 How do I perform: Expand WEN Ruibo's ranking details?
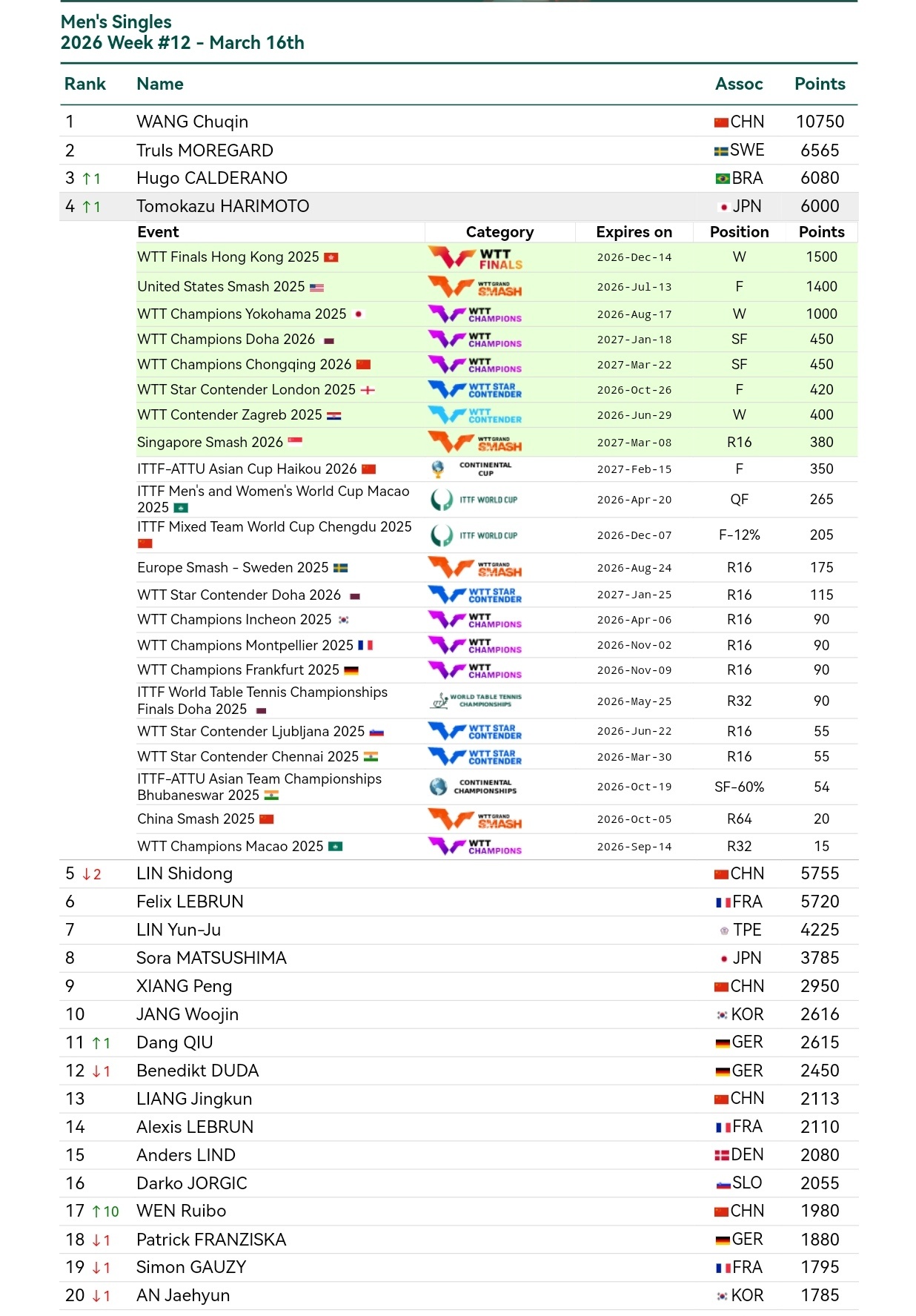[459, 1211]
